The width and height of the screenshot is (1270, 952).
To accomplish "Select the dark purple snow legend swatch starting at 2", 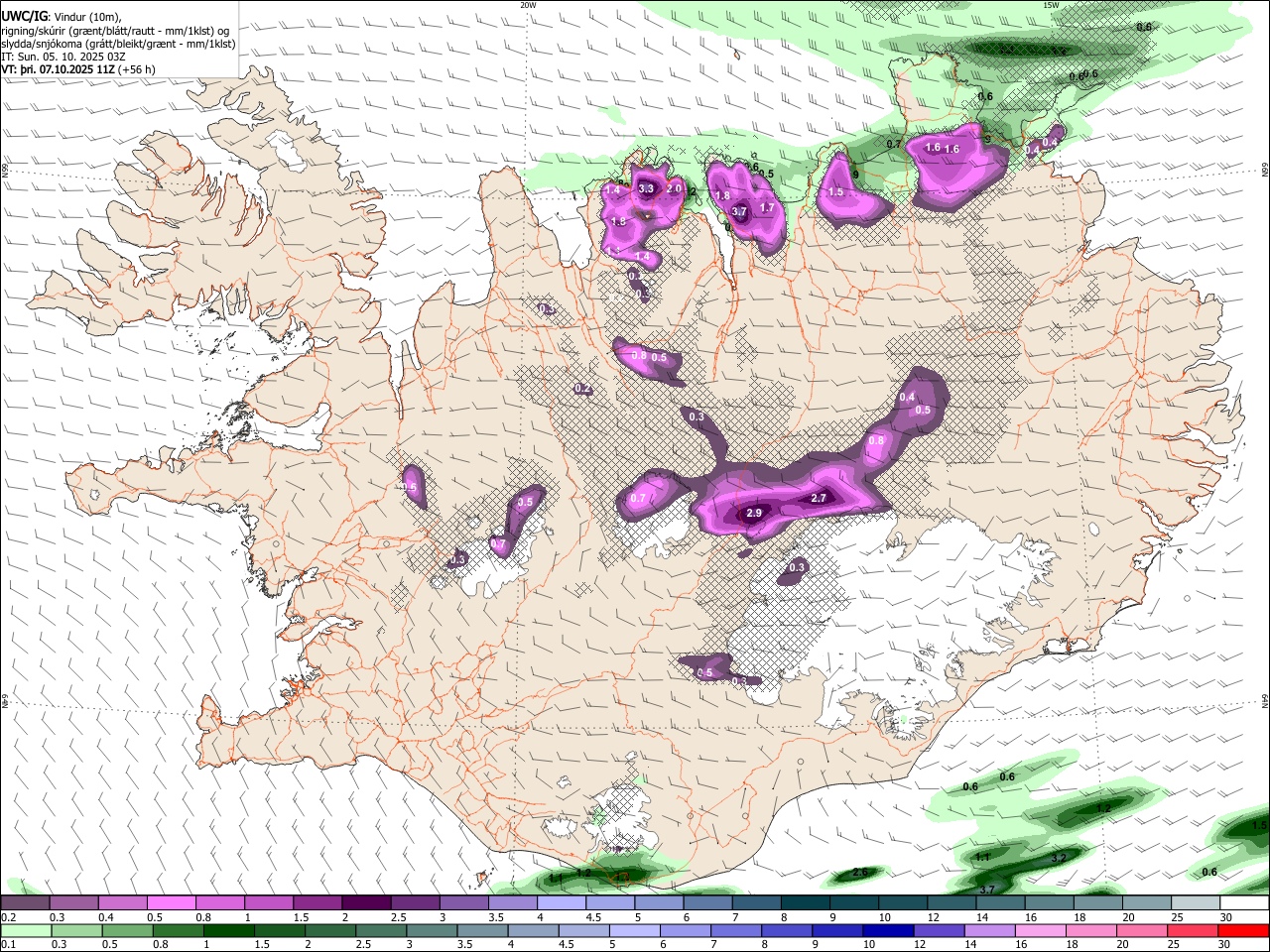I will pos(365,903).
